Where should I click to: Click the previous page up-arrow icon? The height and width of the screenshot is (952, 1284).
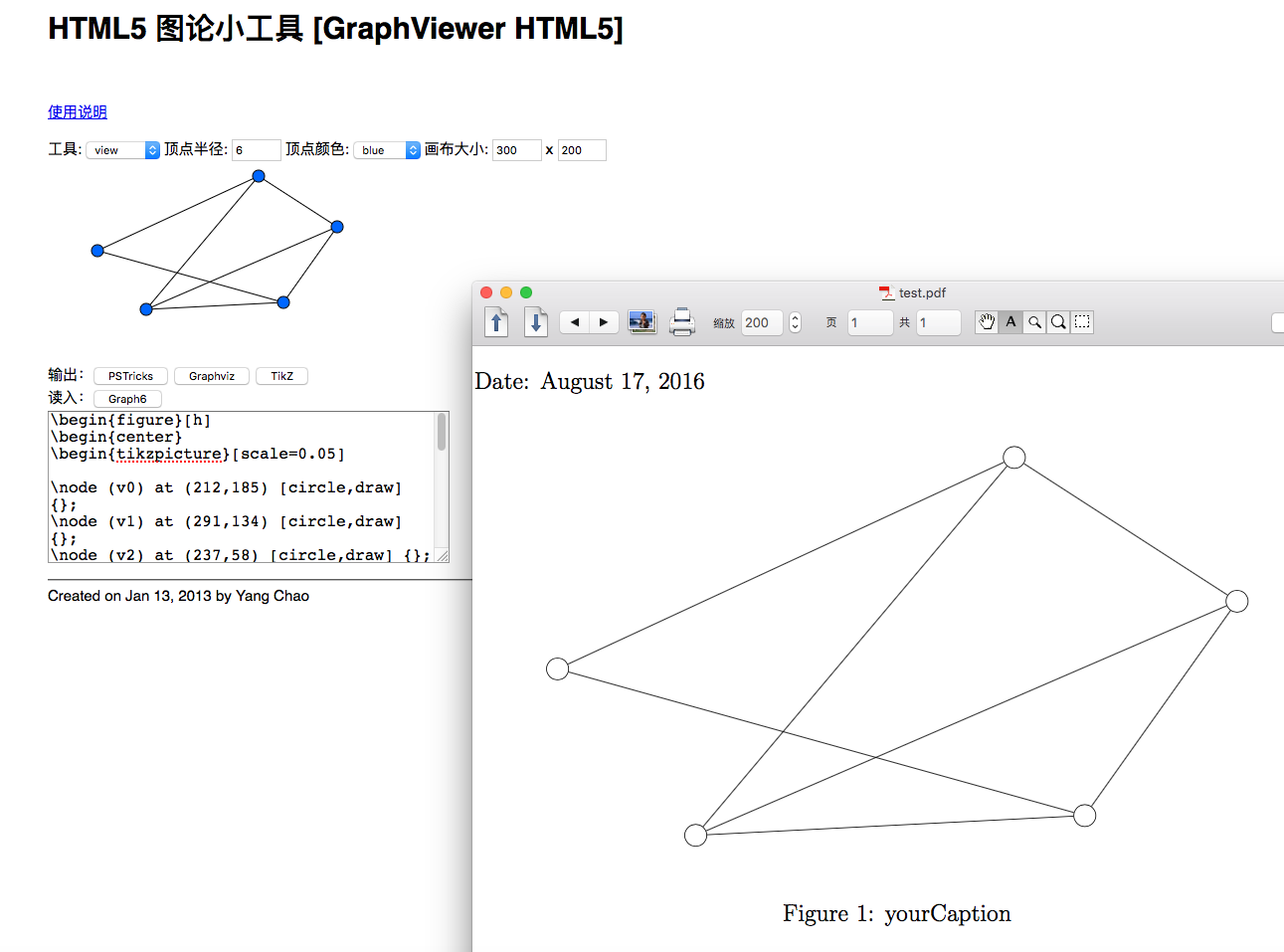496,322
